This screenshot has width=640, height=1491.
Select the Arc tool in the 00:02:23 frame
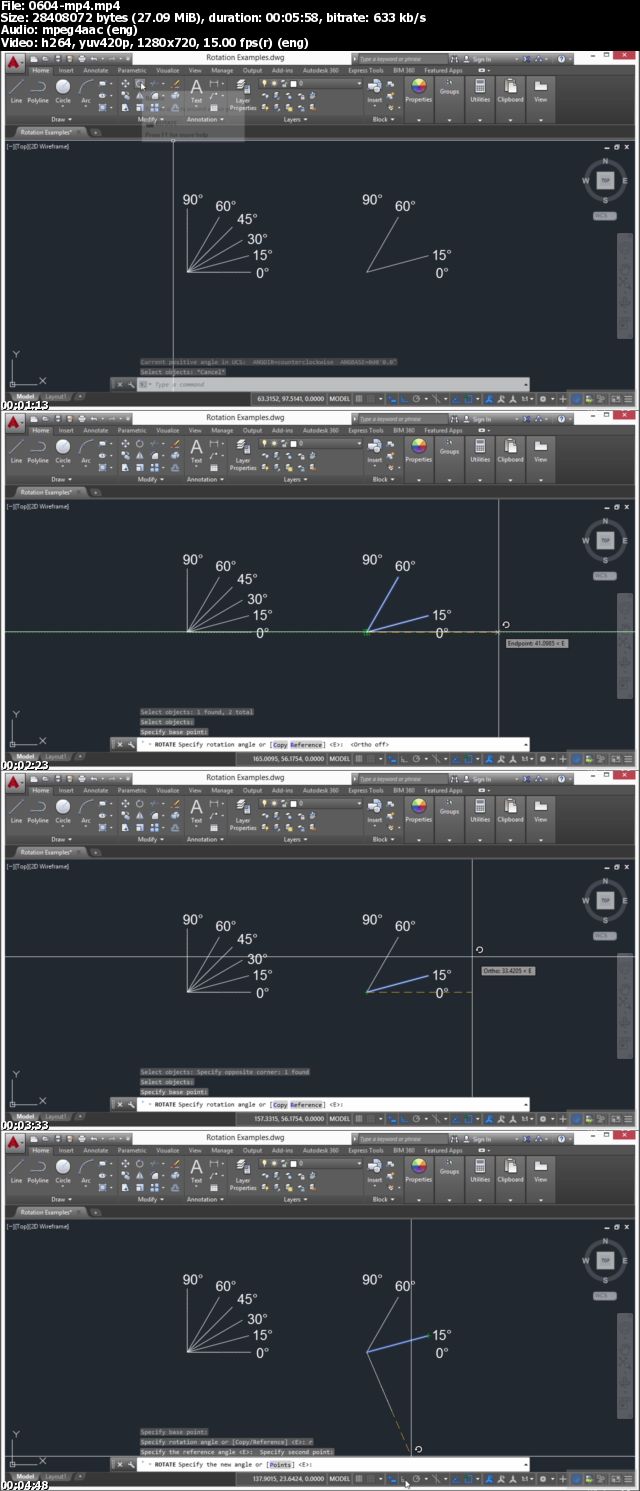click(x=86, y=450)
